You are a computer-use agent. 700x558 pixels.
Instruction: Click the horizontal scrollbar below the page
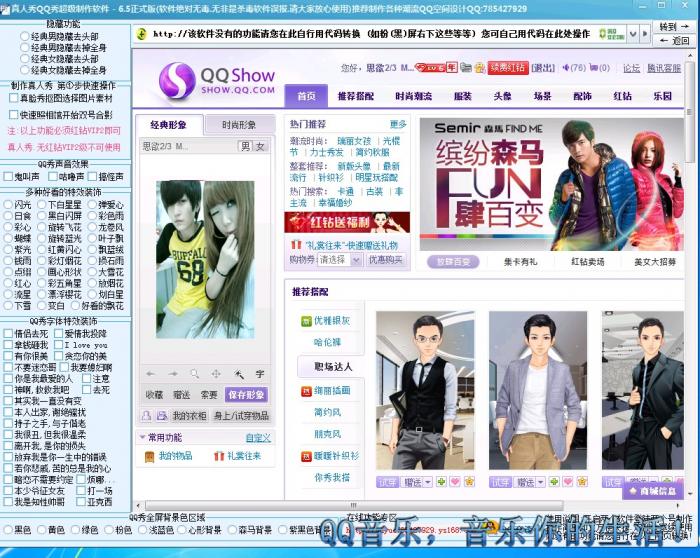tap(354, 505)
